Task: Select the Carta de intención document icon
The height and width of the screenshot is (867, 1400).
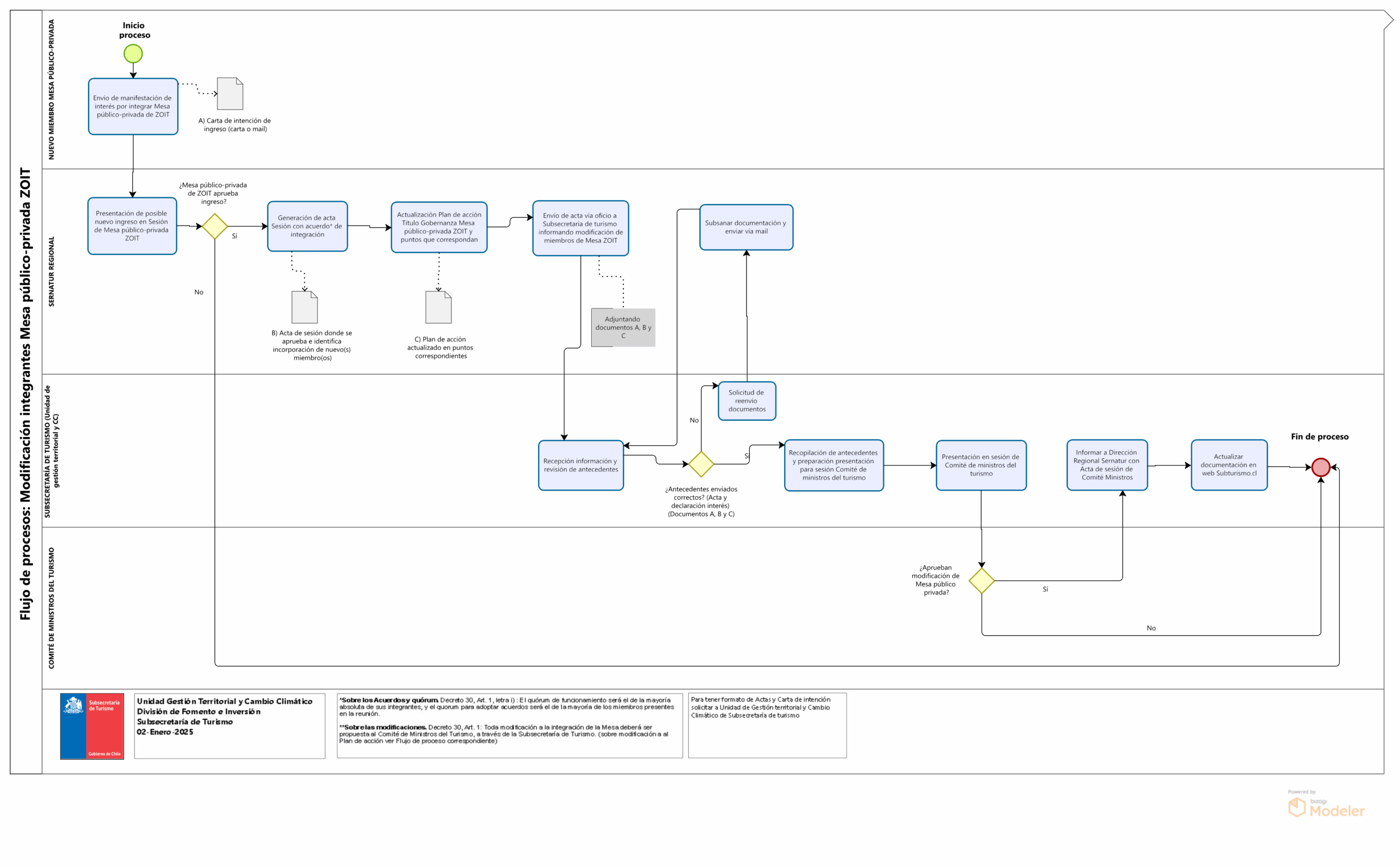Action: [230, 94]
